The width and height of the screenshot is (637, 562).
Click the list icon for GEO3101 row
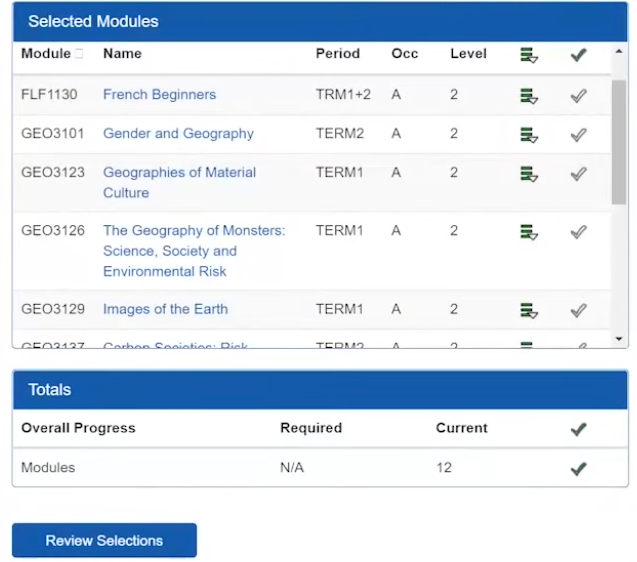tap(529, 135)
